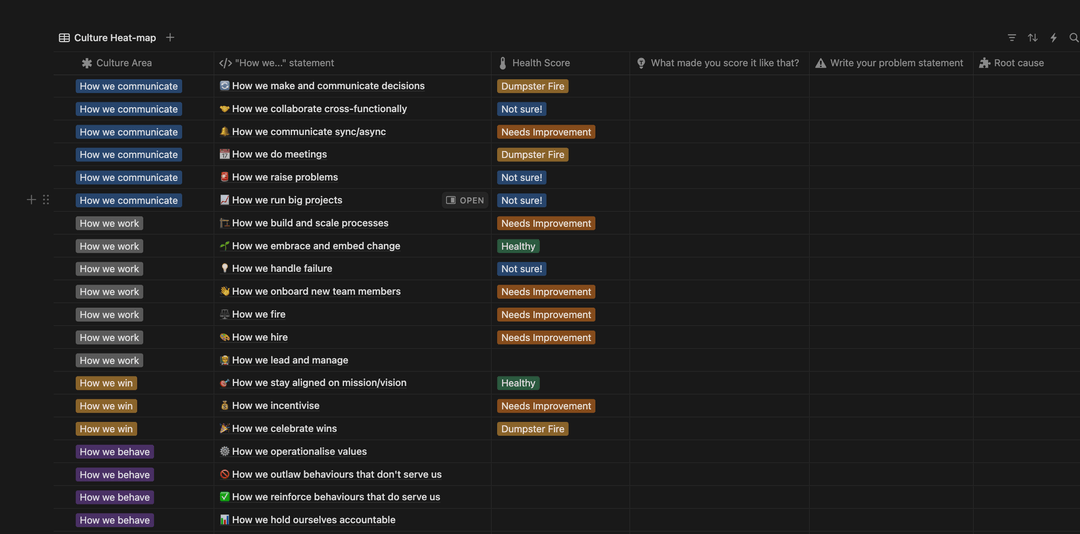Viewport: 1080px width, 534px height.
Task: Open the Culture Area column header menu
Action: click(x=124, y=63)
